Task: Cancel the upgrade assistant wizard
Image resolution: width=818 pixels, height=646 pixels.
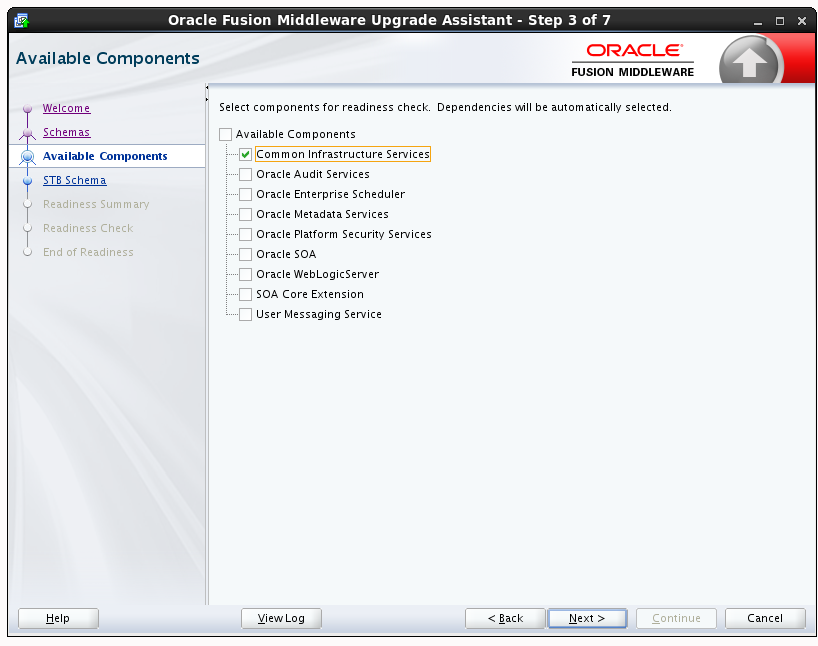Action: pos(765,618)
